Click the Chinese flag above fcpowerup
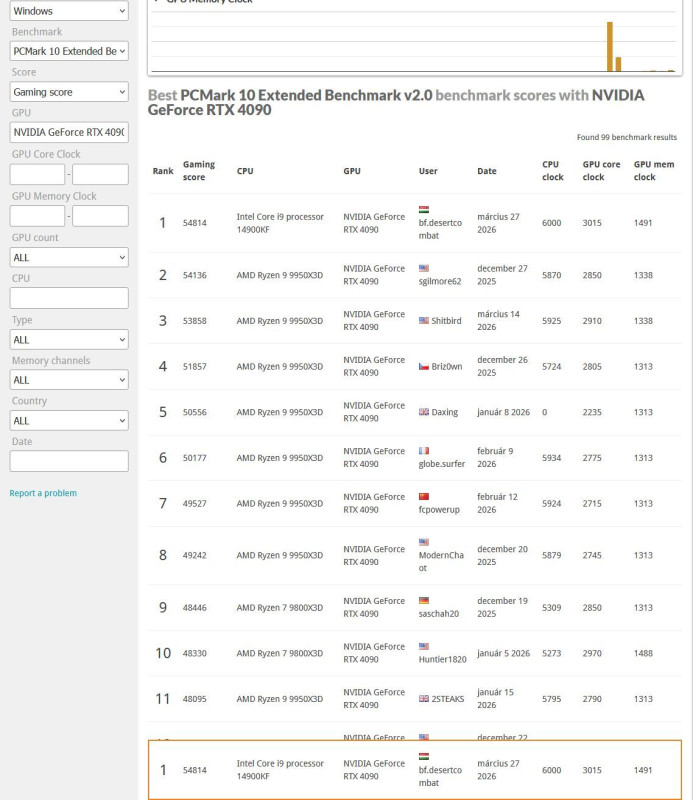The height and width of the screenshot is (800, 693). pyautogui.click(x=424, y=496)
